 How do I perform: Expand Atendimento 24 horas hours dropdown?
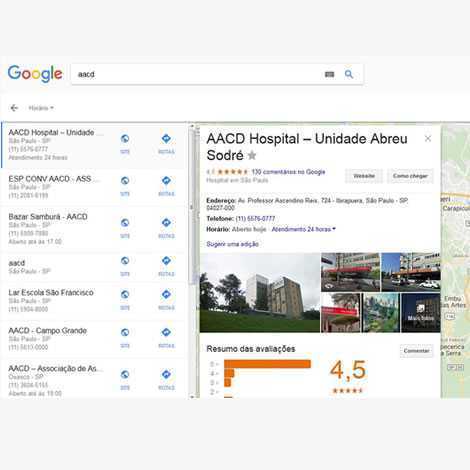[x=303, y=229]
